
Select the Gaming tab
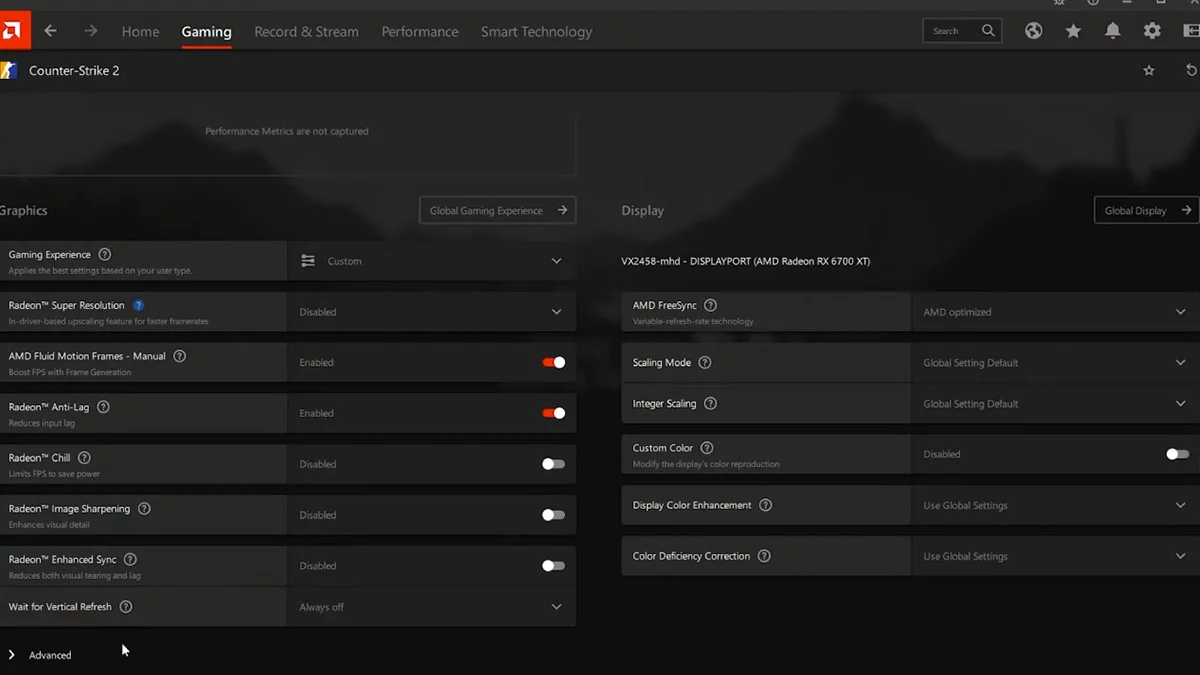pos(206,32)
